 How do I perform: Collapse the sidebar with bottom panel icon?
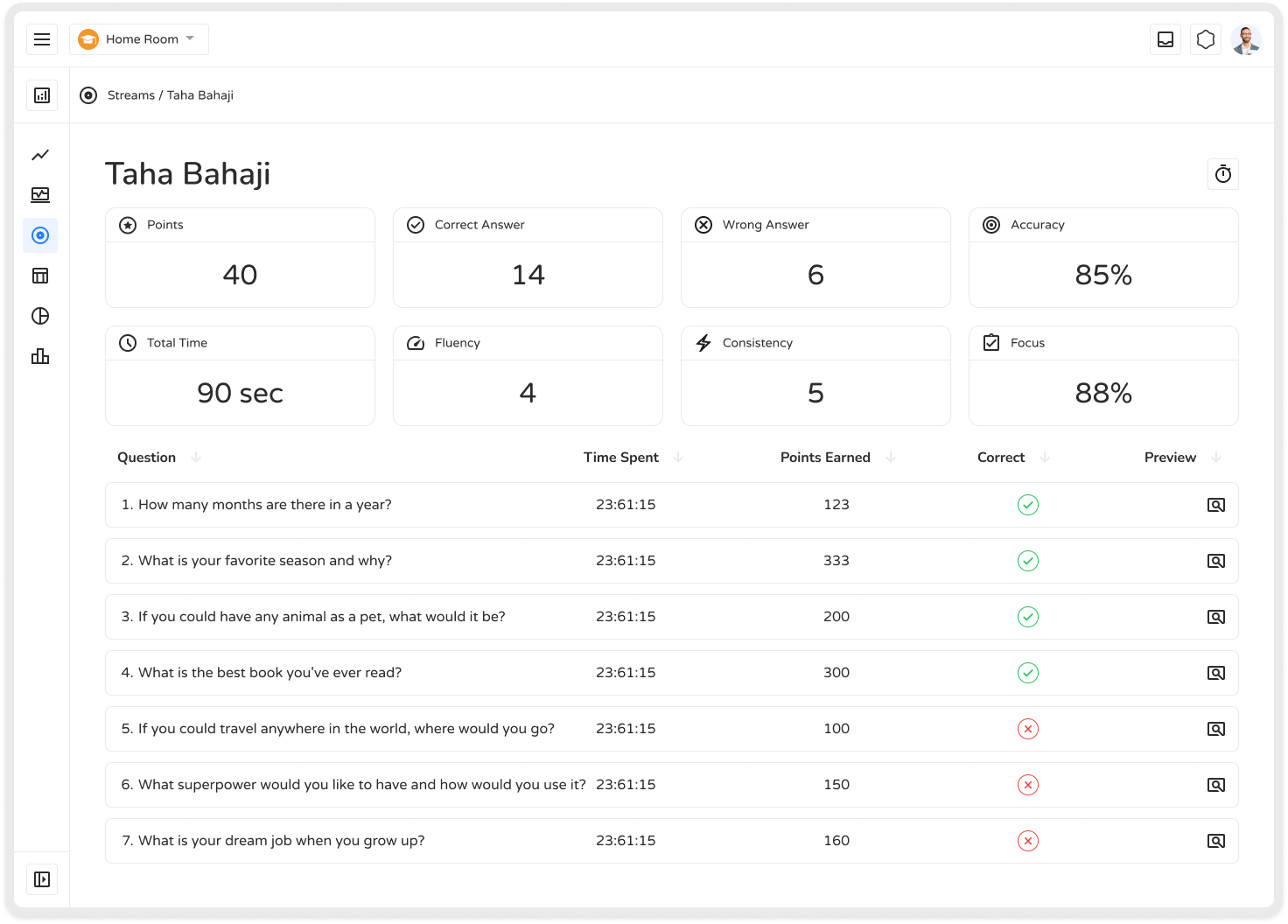pos(42,878)
